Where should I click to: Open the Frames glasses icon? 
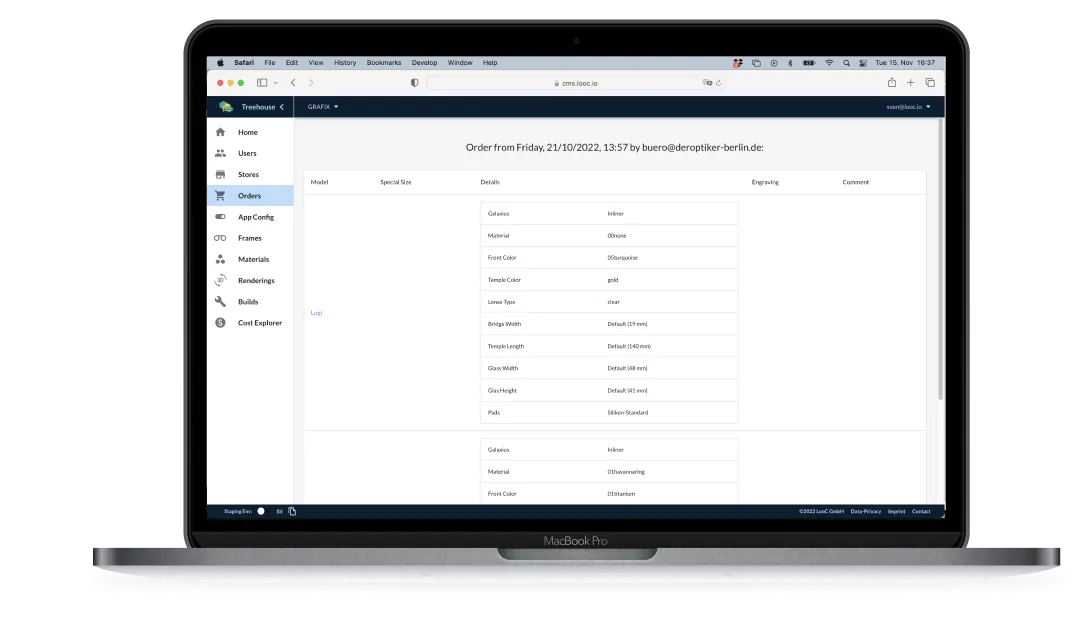coord(220,238)
